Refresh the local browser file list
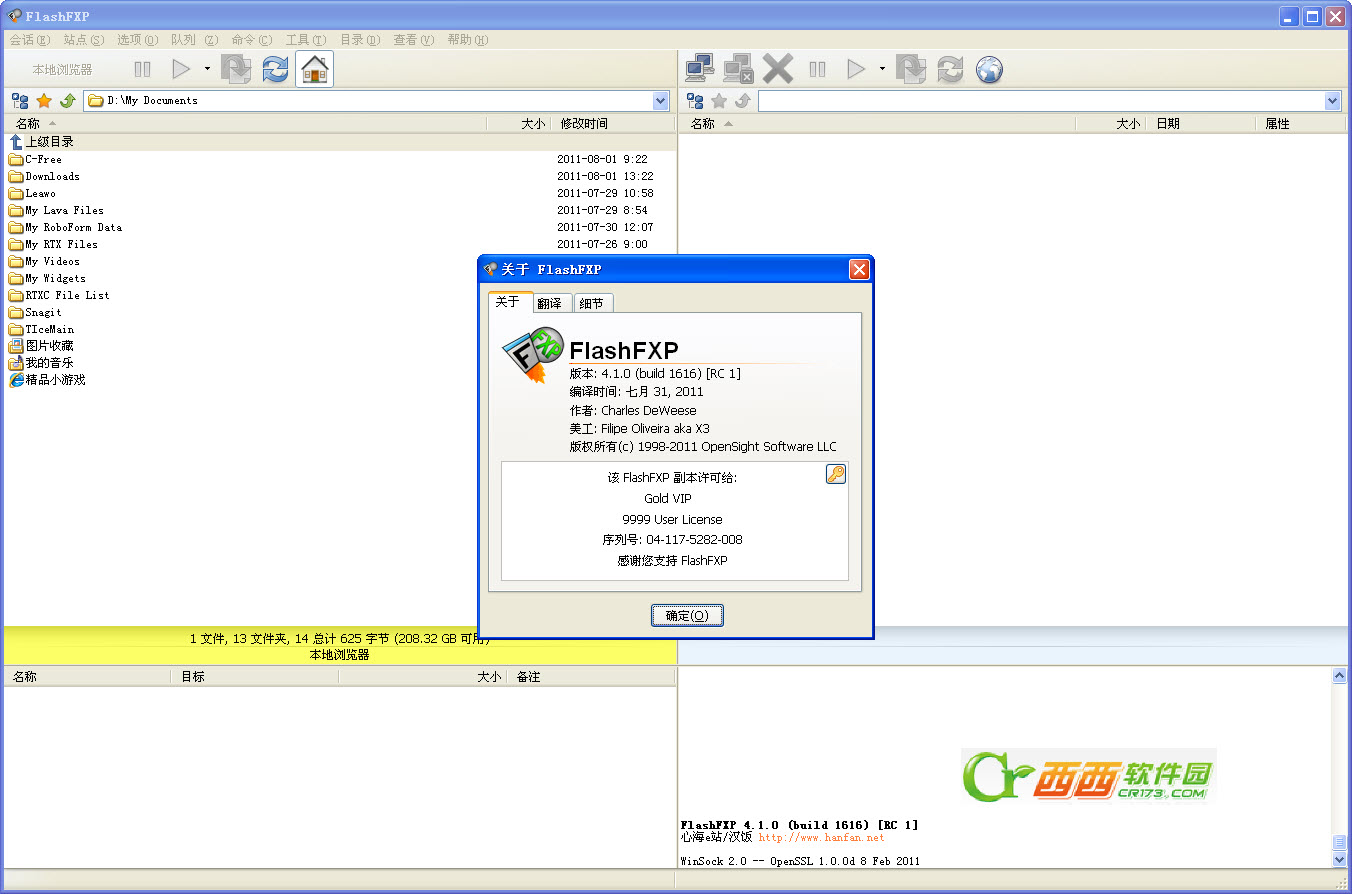 (275, 69)
